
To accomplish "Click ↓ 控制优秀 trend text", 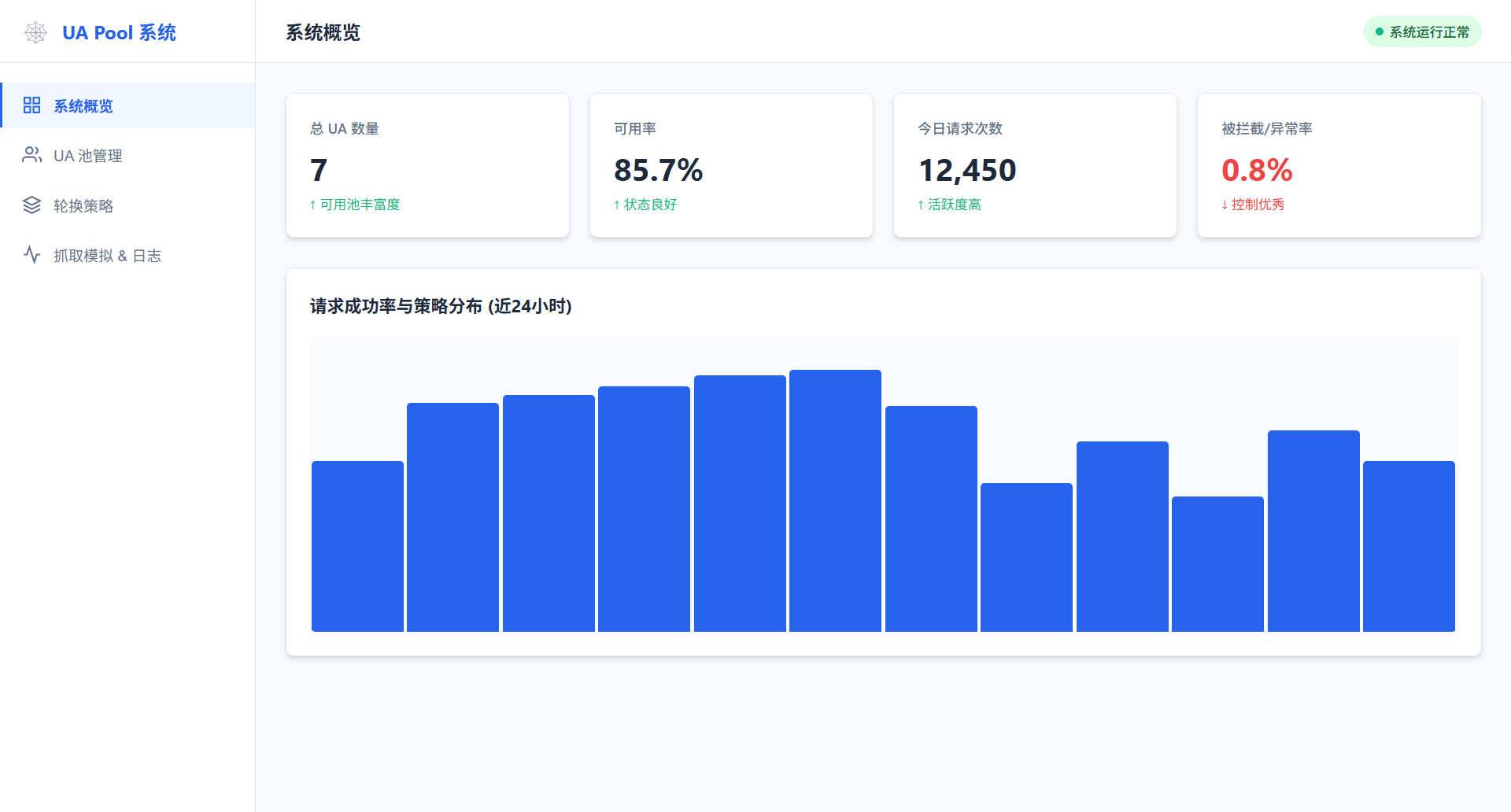I will tap(1253, 205).
